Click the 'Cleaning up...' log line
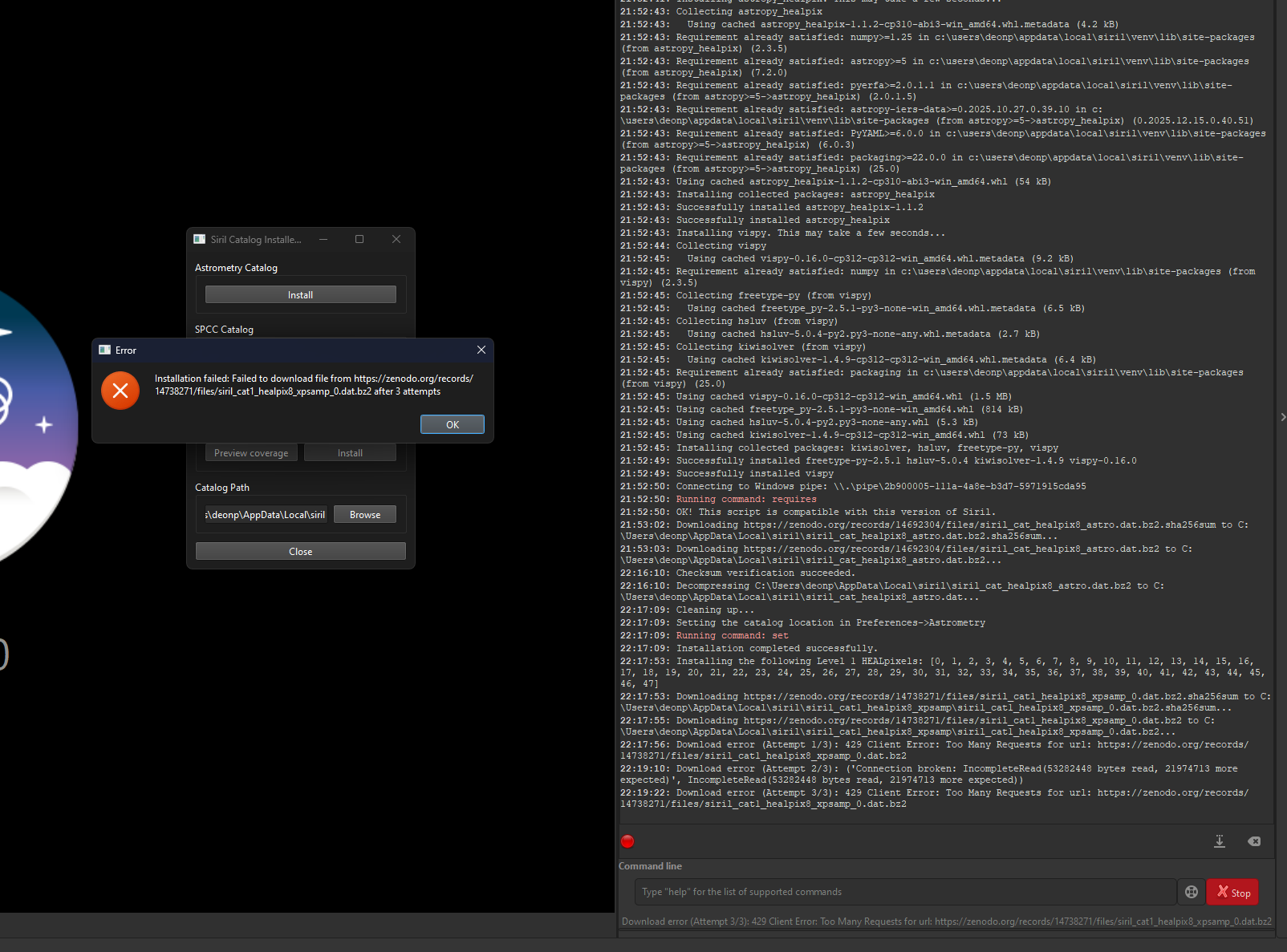 point(687,610)
